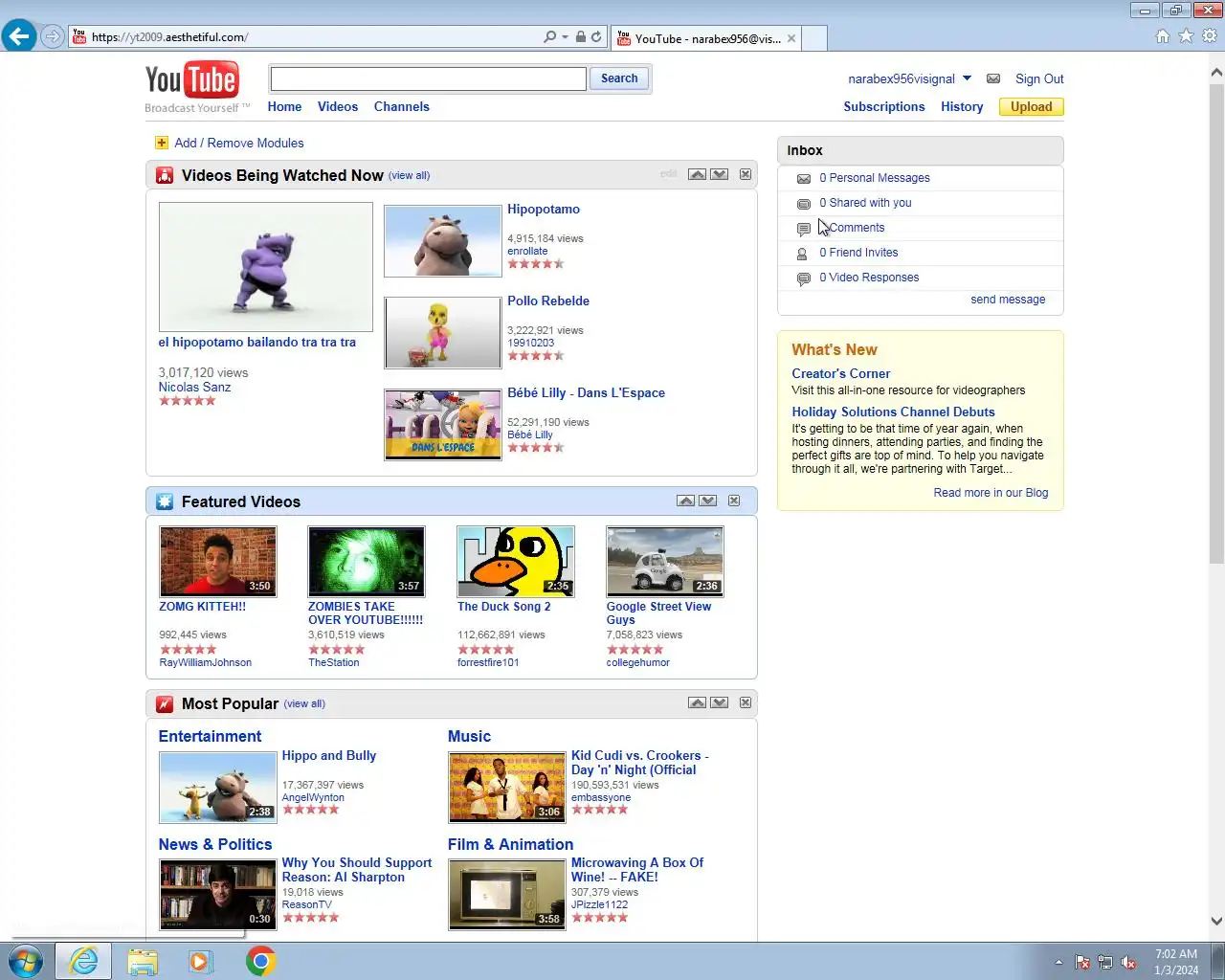
Task: Click view all next to Most Popular
Action: tap(304, 704)
